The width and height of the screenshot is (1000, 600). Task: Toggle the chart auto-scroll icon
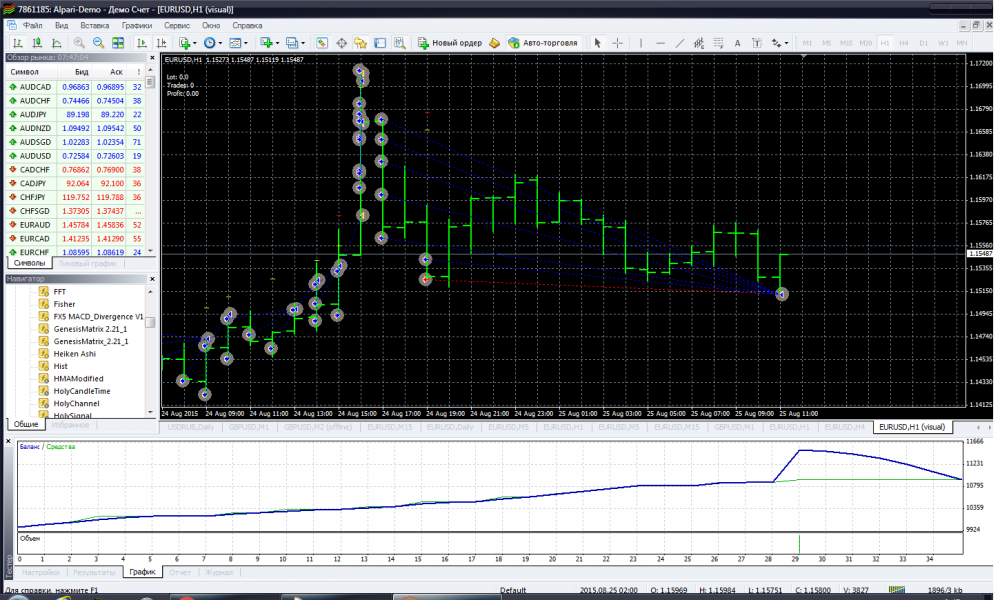pyautogui.click(x=141, y=43)
